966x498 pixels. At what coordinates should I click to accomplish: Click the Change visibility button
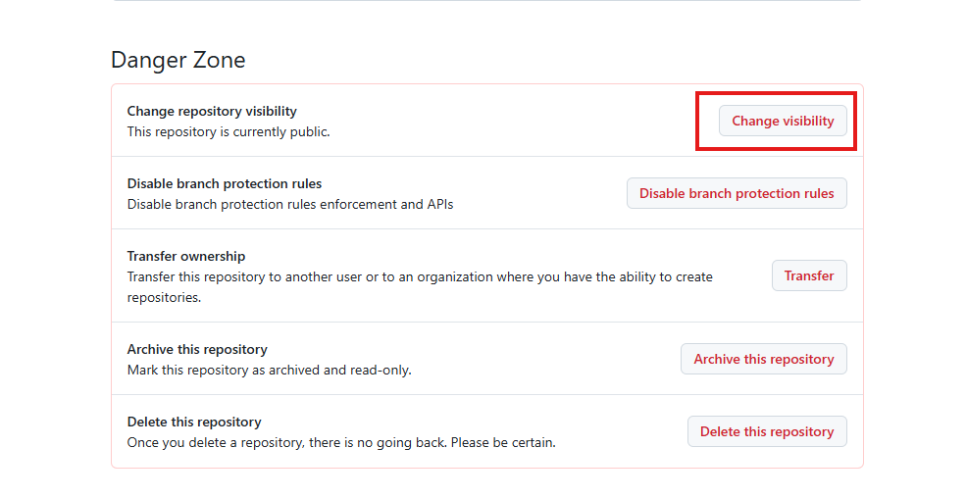(x=782, y=121)
